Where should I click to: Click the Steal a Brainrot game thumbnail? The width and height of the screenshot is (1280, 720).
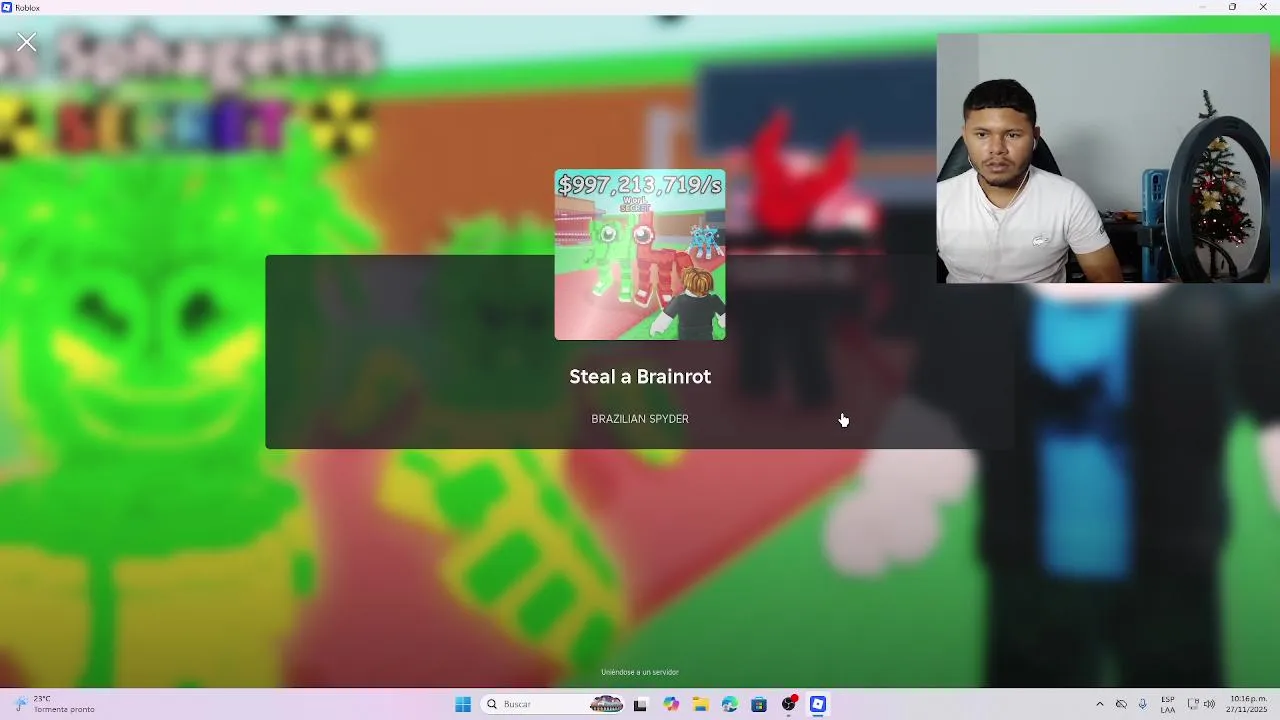pos(640,255)
